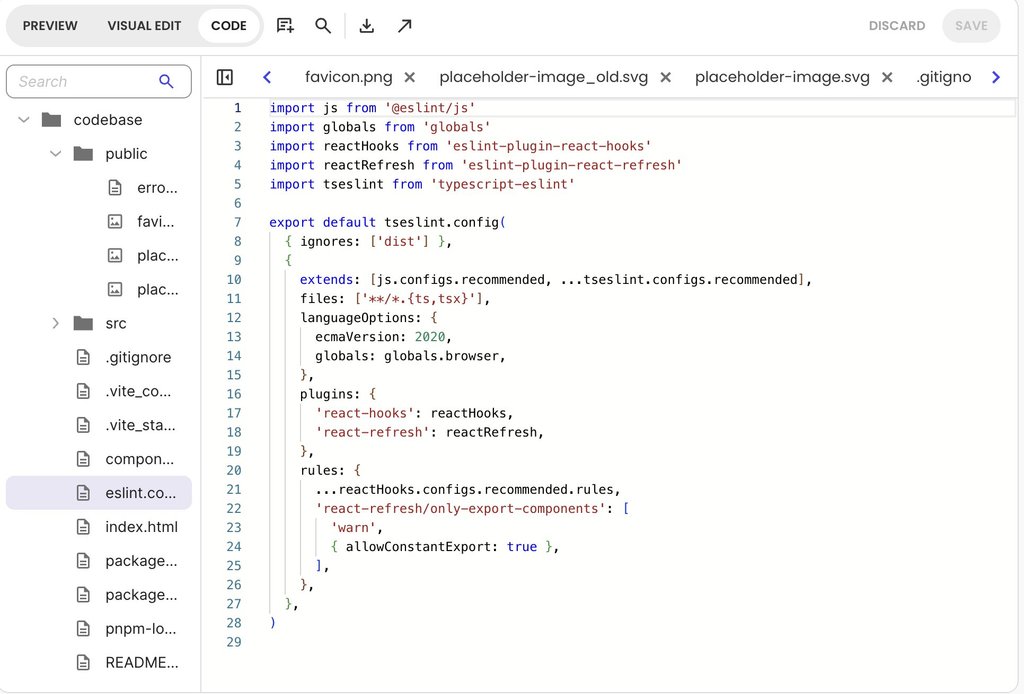1024x694 pixels.
Task: Click the document icon beside .vite_co...
Action: coord(83,391)
